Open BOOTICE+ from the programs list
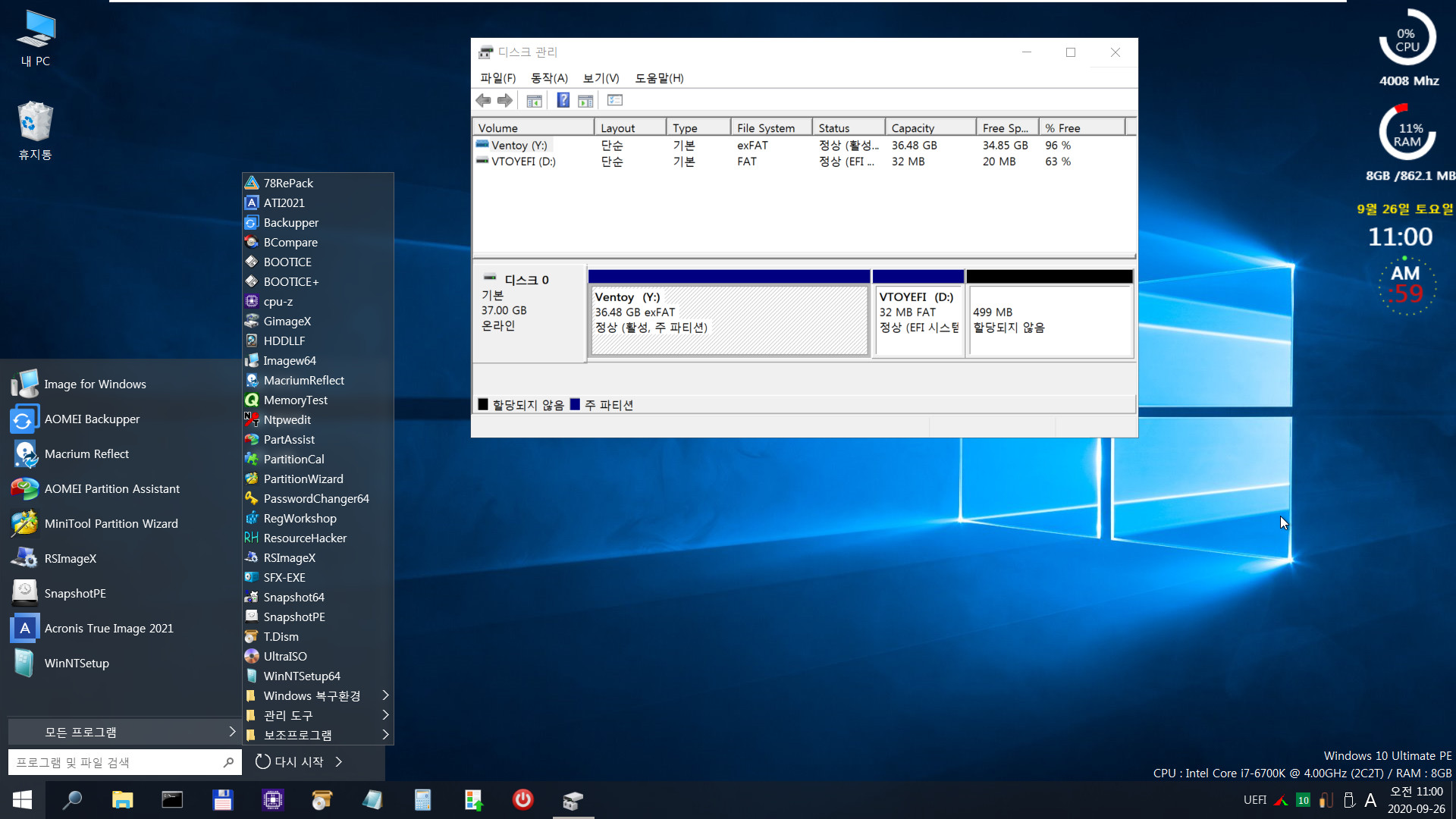 [x=318, y=281]
